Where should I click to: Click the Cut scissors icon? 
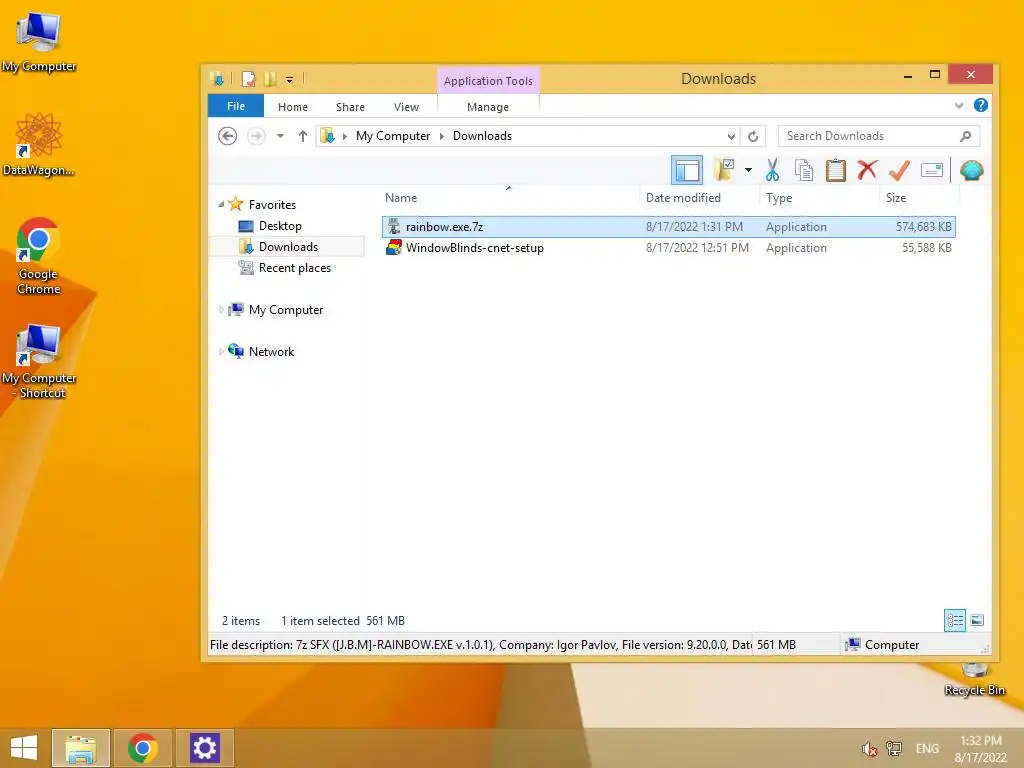coord(773,170)
